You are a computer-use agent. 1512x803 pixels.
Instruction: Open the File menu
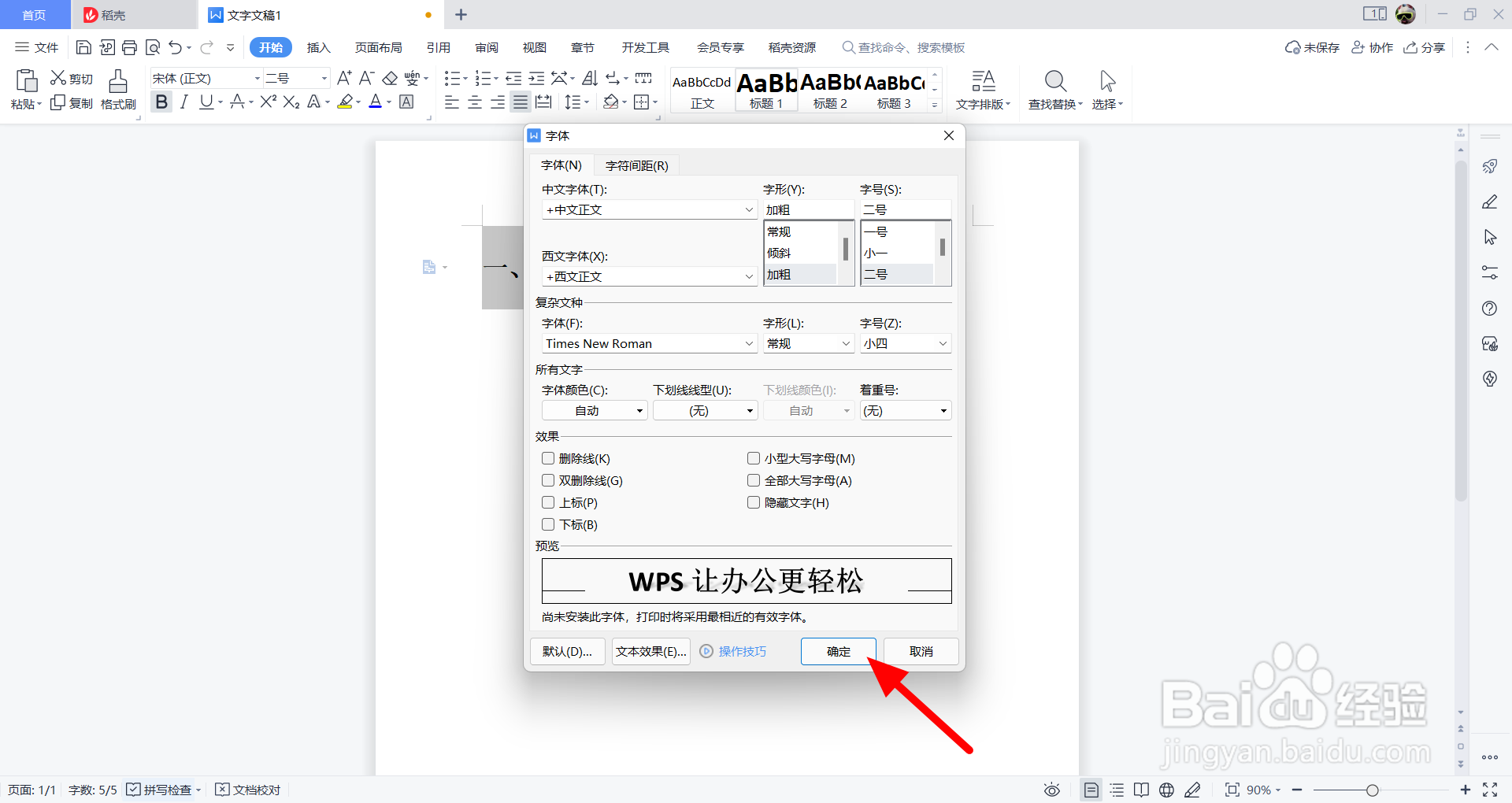37,48
